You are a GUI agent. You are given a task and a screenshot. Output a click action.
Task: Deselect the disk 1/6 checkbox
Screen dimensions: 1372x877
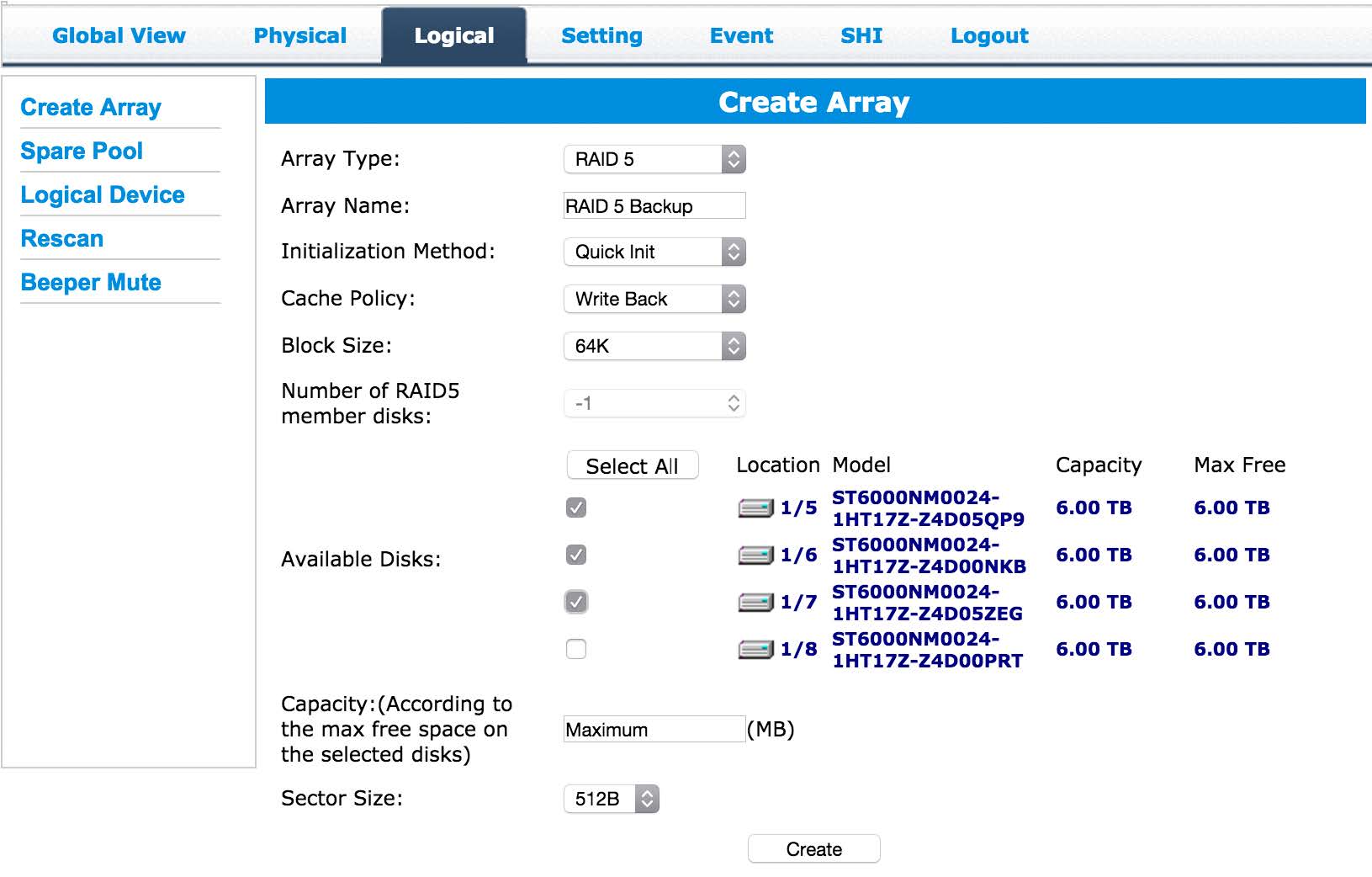pos(576,555)
